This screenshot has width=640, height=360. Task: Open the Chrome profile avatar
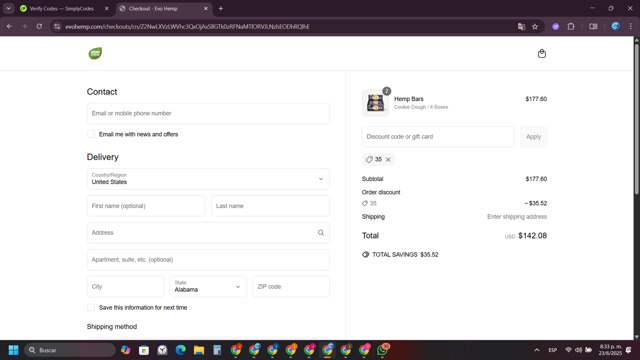tap(616, 27)
